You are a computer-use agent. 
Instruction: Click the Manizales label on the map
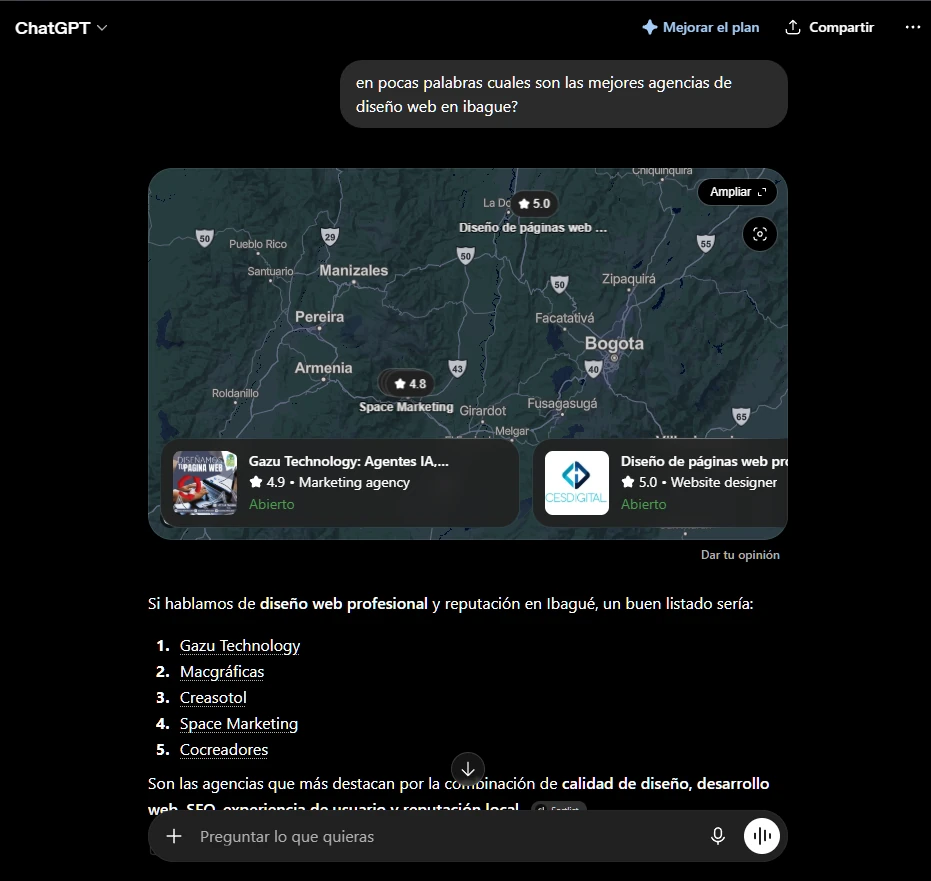click(x=353, y=271)
